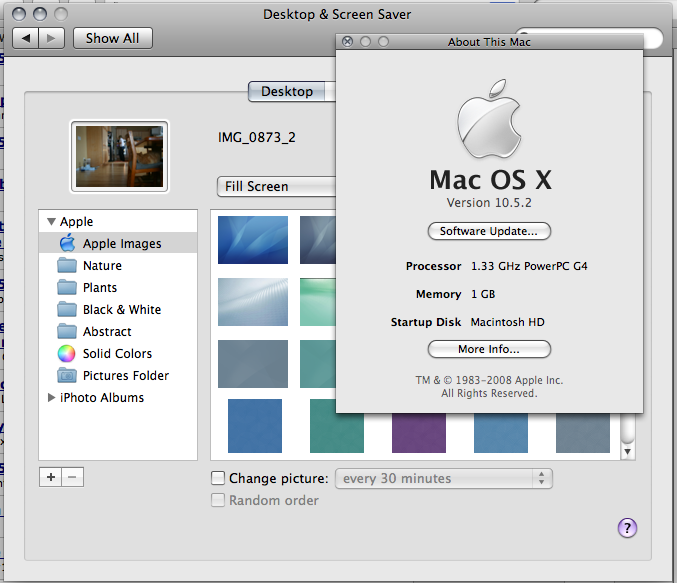Click the Show All button
The image size is (677, 583).
[113, 38]
